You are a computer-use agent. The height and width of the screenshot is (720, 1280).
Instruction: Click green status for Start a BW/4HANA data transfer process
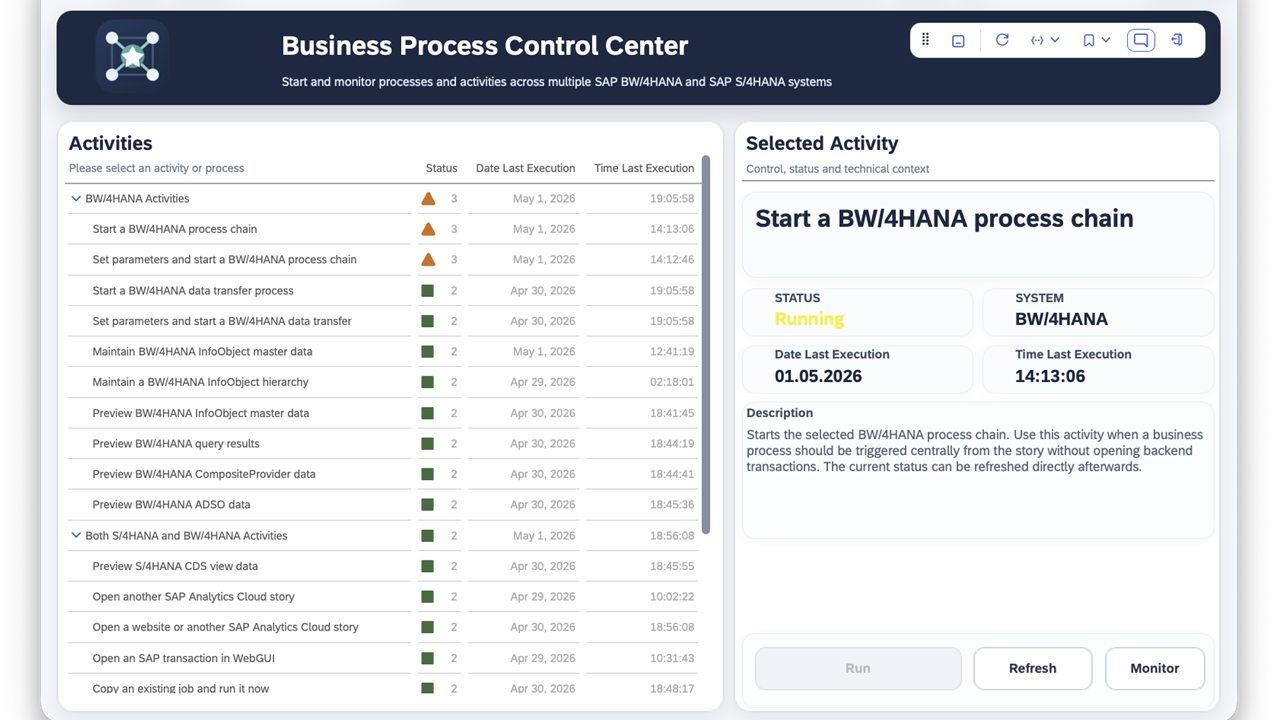[428, 291]
